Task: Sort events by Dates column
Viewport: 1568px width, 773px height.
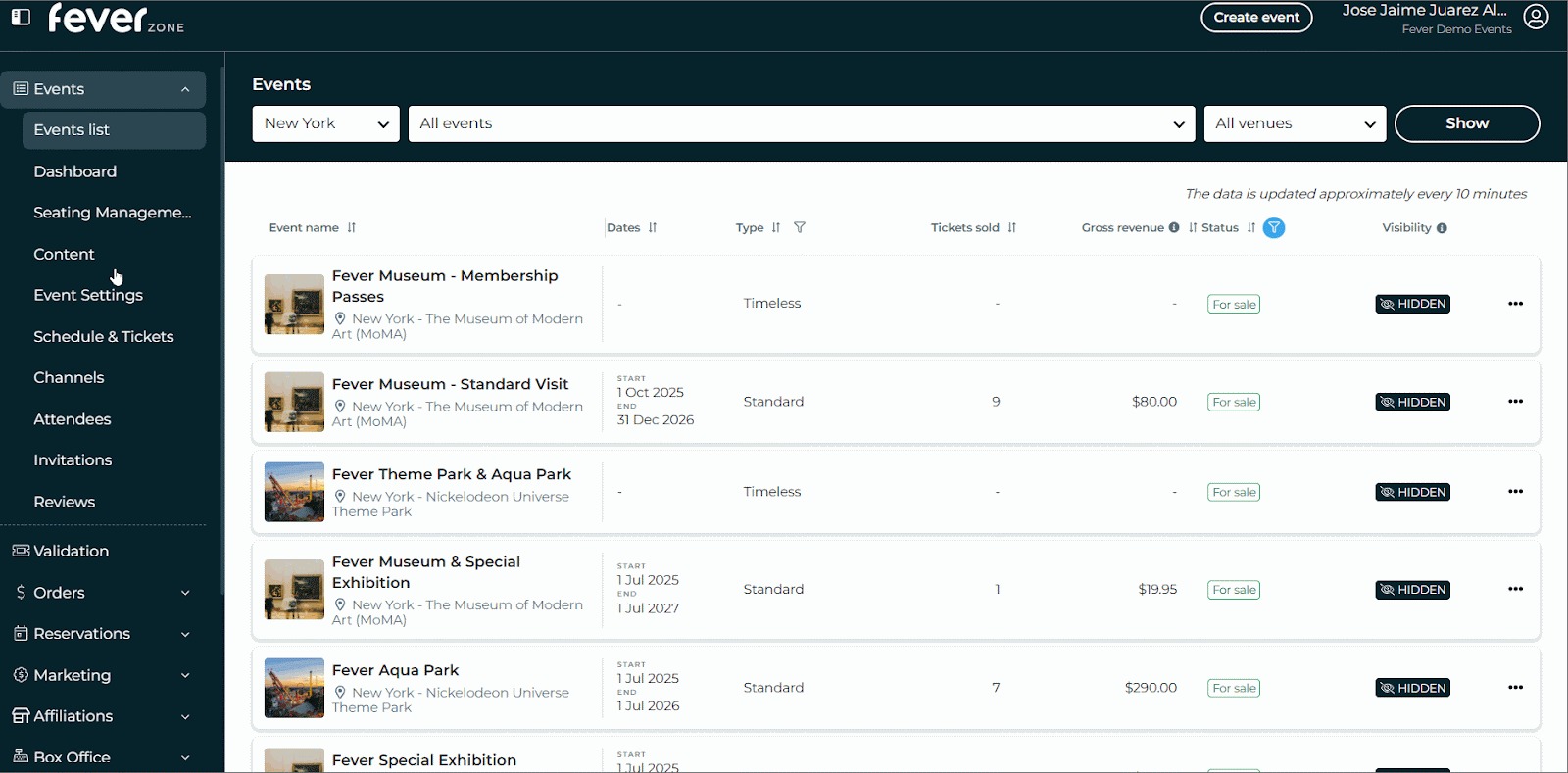Action: 653,227
